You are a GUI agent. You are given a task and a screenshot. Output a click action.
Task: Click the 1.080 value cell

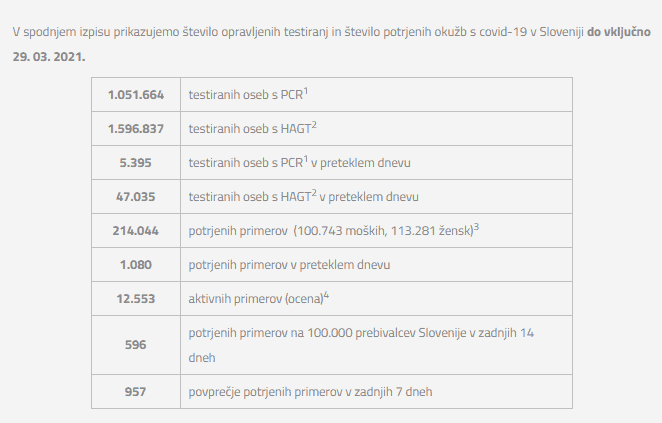(x=136, y=265)
